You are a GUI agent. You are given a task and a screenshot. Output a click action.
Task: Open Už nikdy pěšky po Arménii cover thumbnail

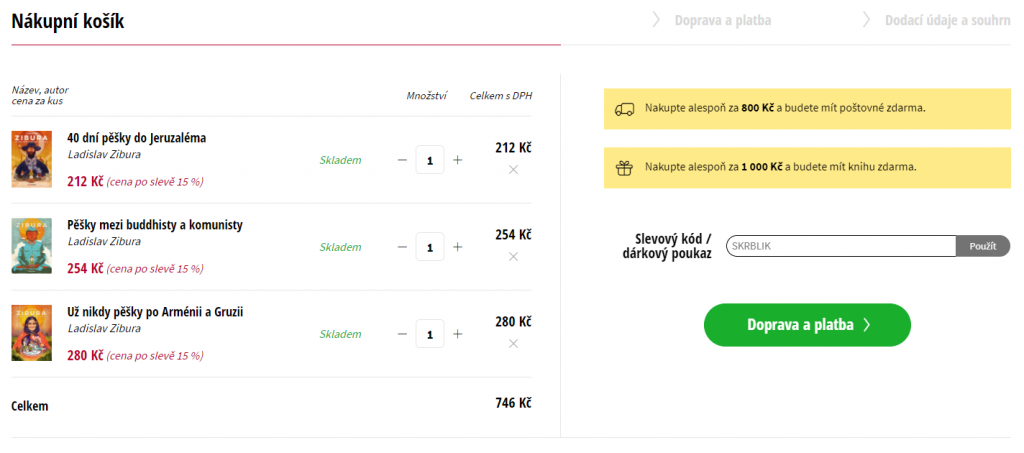[31, 333]
